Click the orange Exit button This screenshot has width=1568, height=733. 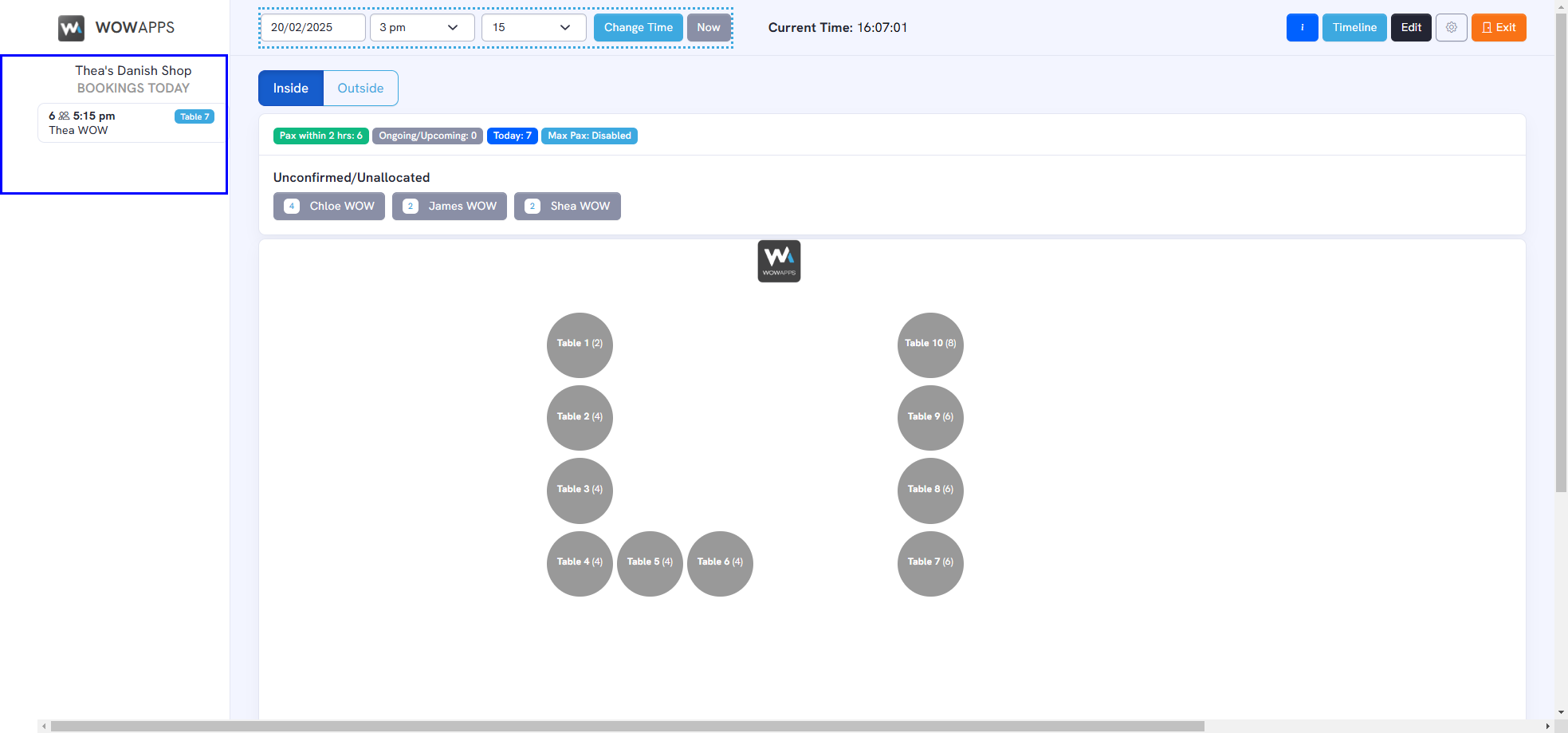coord(1498,27)
